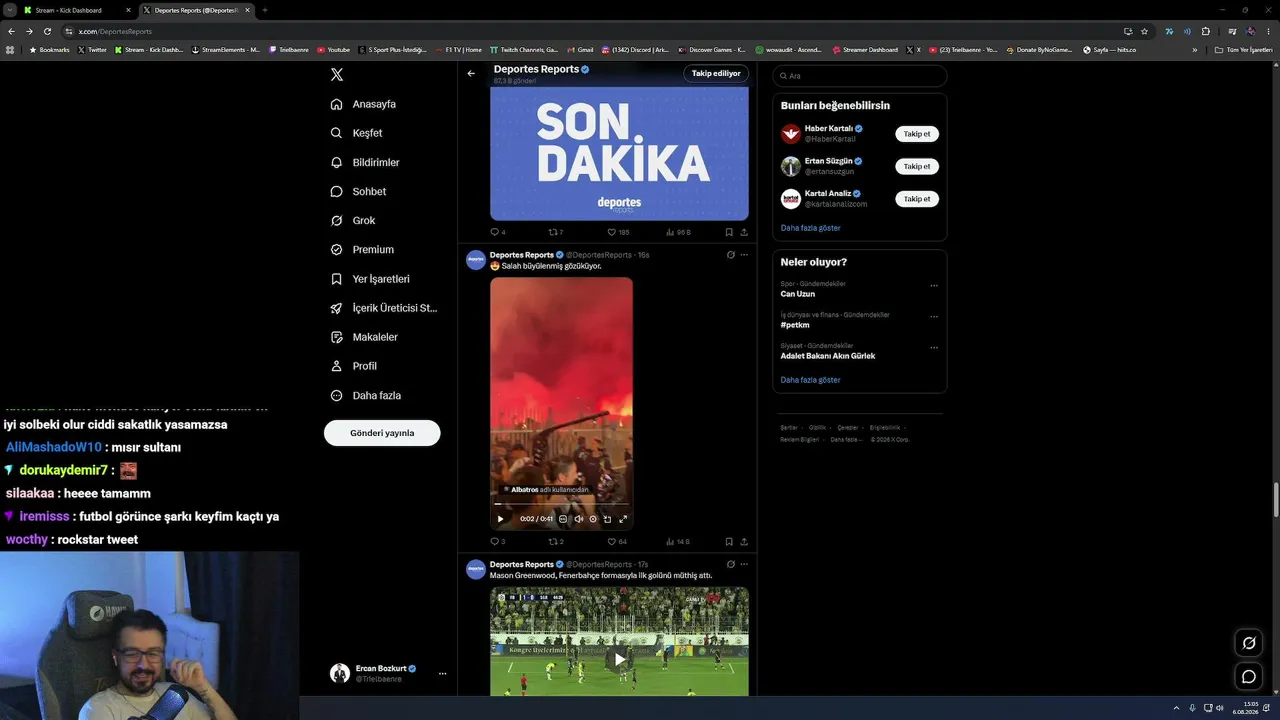
Task: Open more options for Adalet Bakanı Akın Gürlek trend
Action: click(x=934, y=348)
